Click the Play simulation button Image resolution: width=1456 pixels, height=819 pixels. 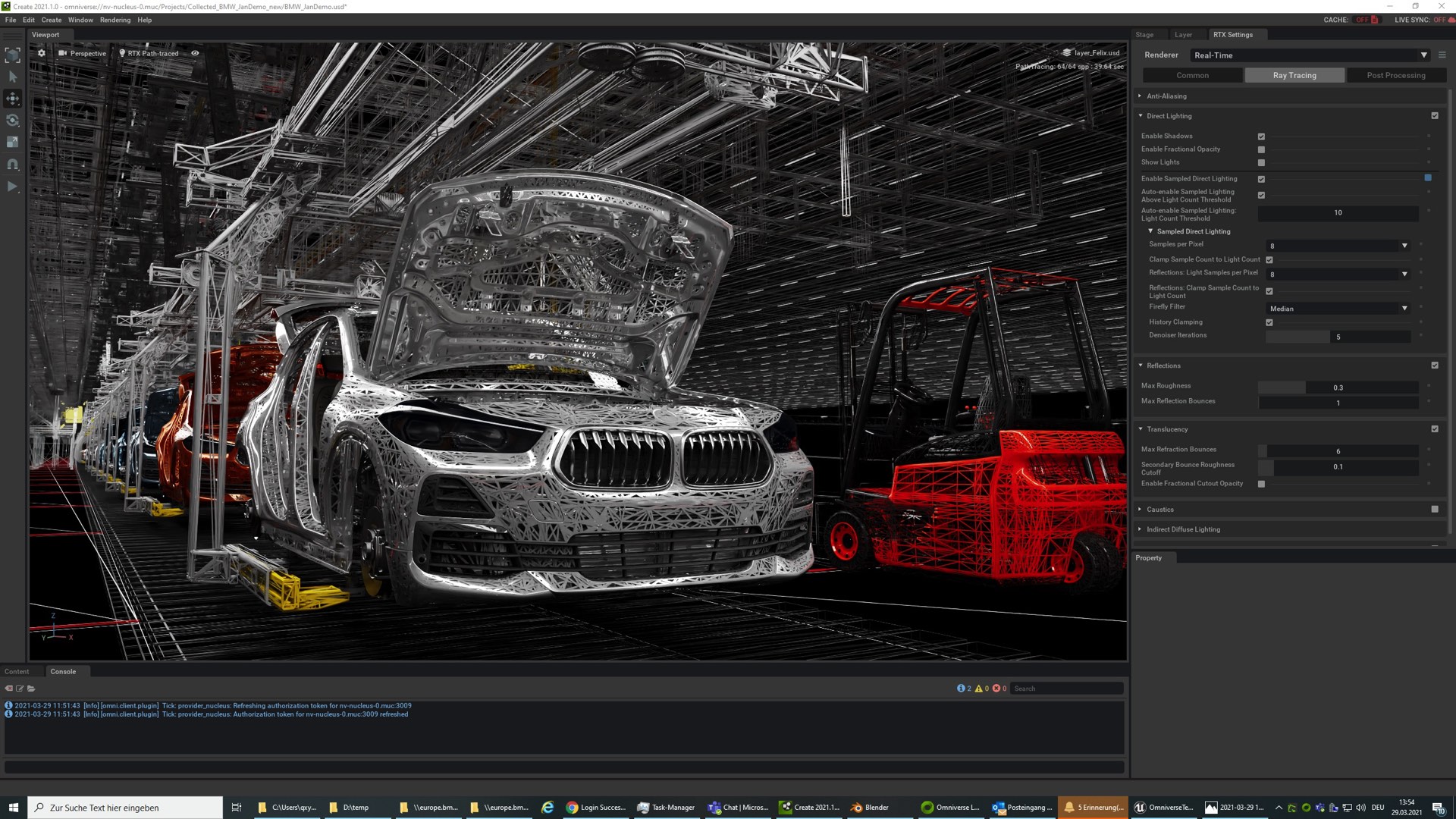(x=13, y=187)
